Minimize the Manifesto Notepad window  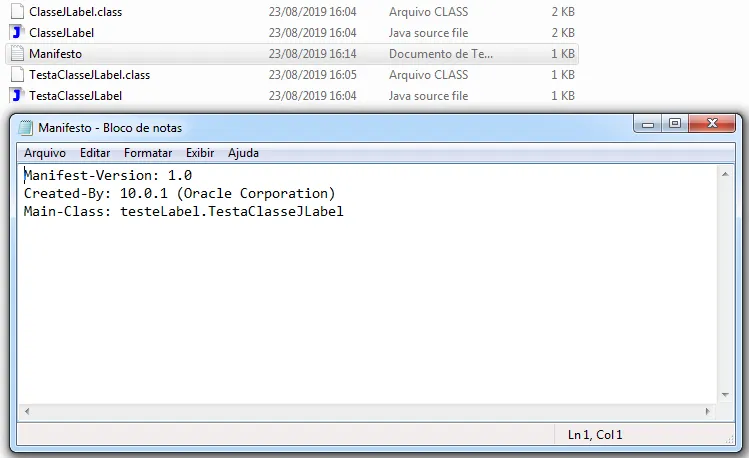tap(648, 124)
